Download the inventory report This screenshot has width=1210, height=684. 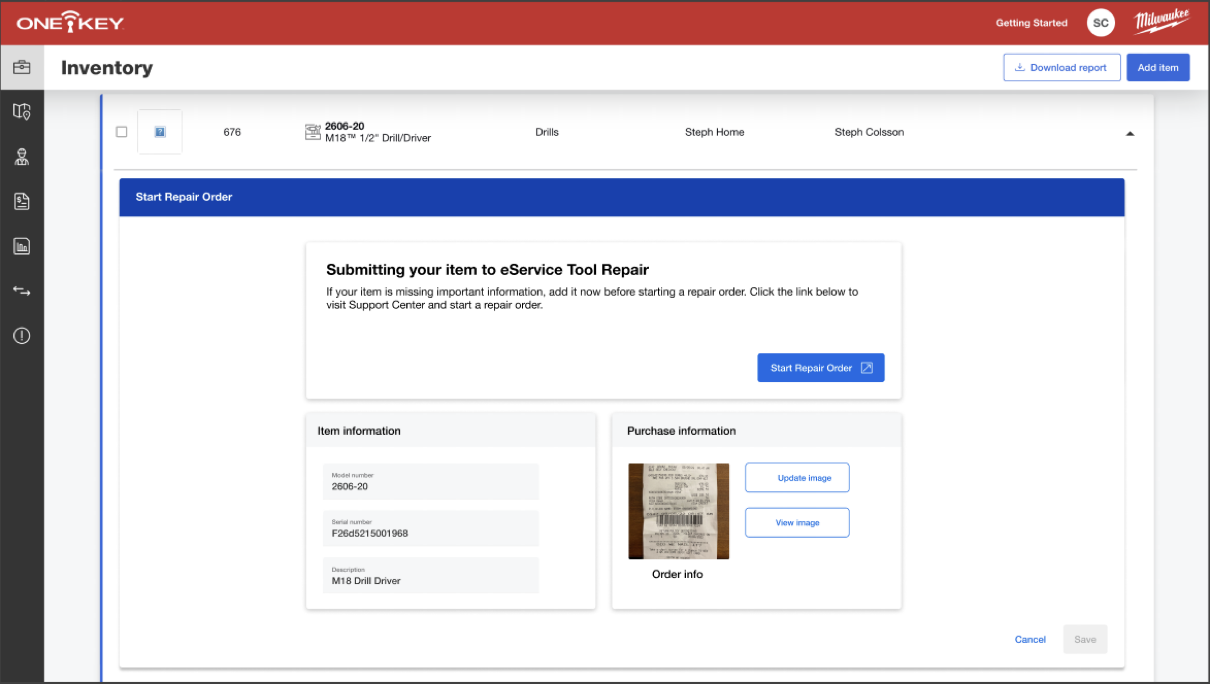1061,67
